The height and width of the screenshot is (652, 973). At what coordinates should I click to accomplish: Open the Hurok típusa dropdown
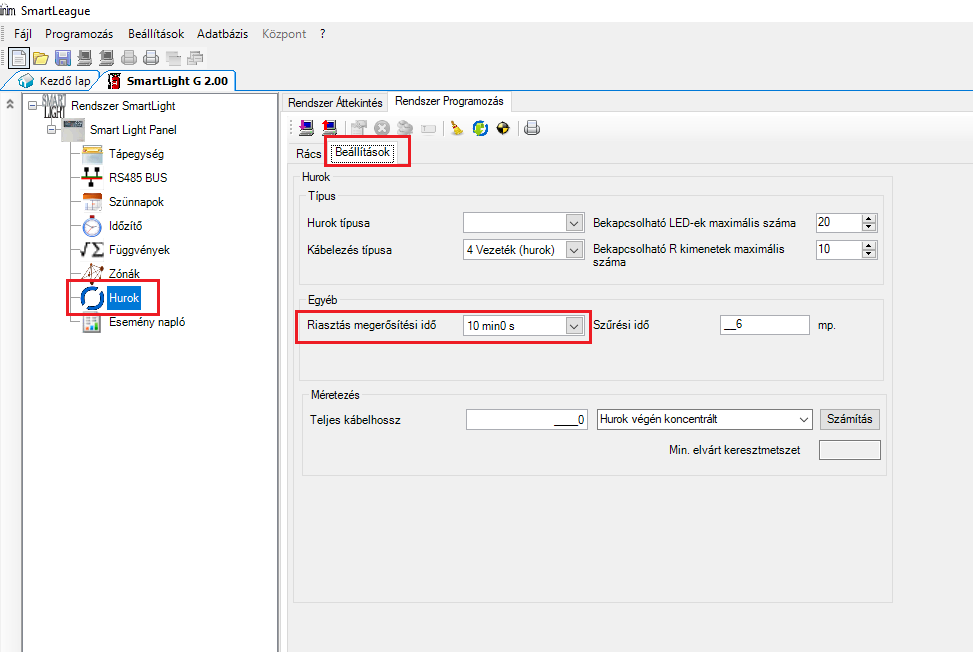574,223
